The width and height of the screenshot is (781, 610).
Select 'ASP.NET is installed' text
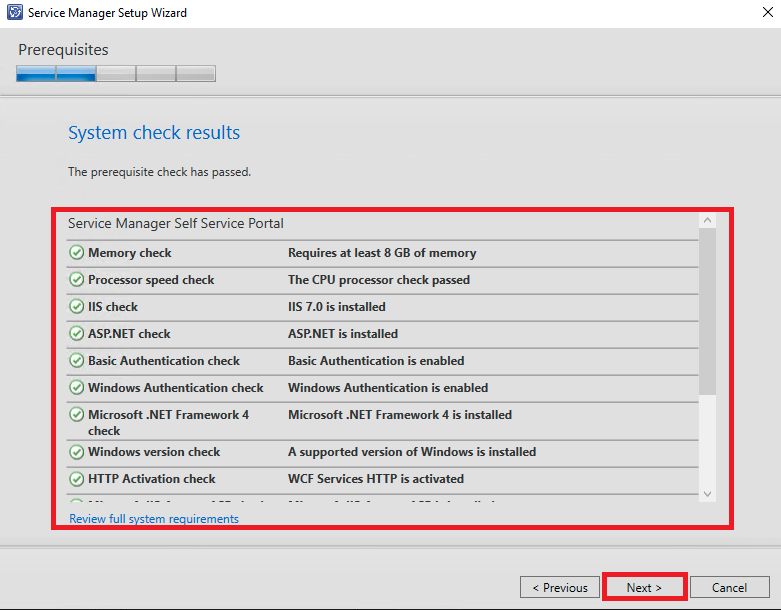[x=343, y=334]
